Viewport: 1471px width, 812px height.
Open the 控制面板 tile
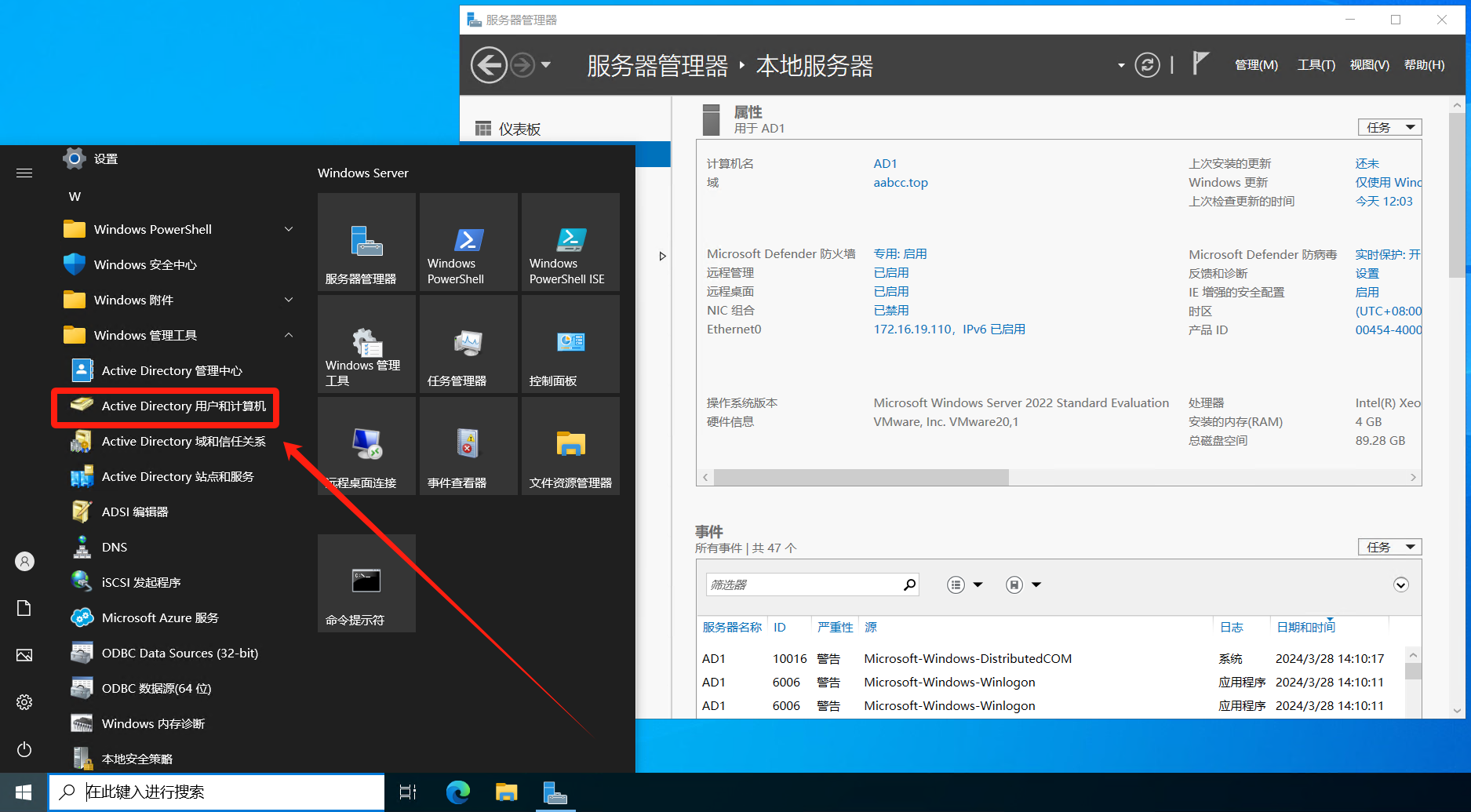pyautogui.click(x=570, y=344)
